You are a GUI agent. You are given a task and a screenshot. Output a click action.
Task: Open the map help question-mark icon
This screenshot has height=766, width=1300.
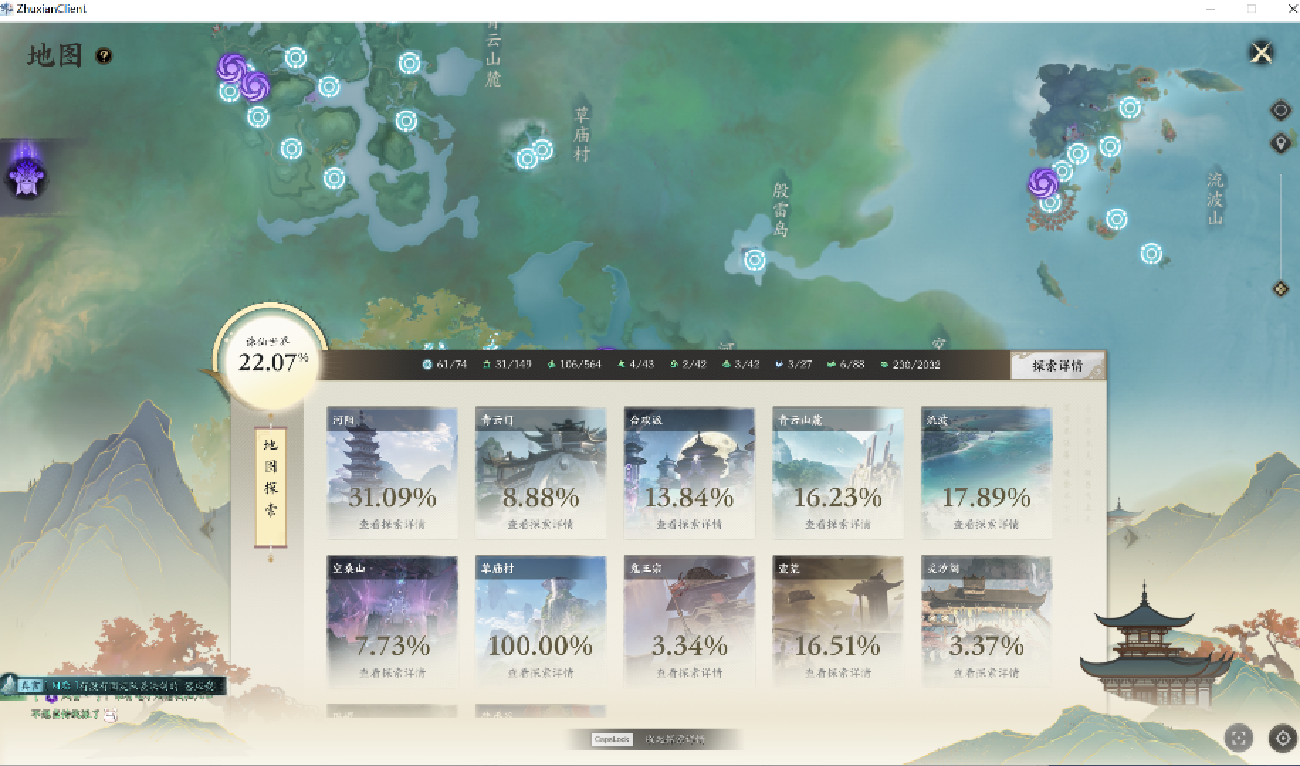104,56
